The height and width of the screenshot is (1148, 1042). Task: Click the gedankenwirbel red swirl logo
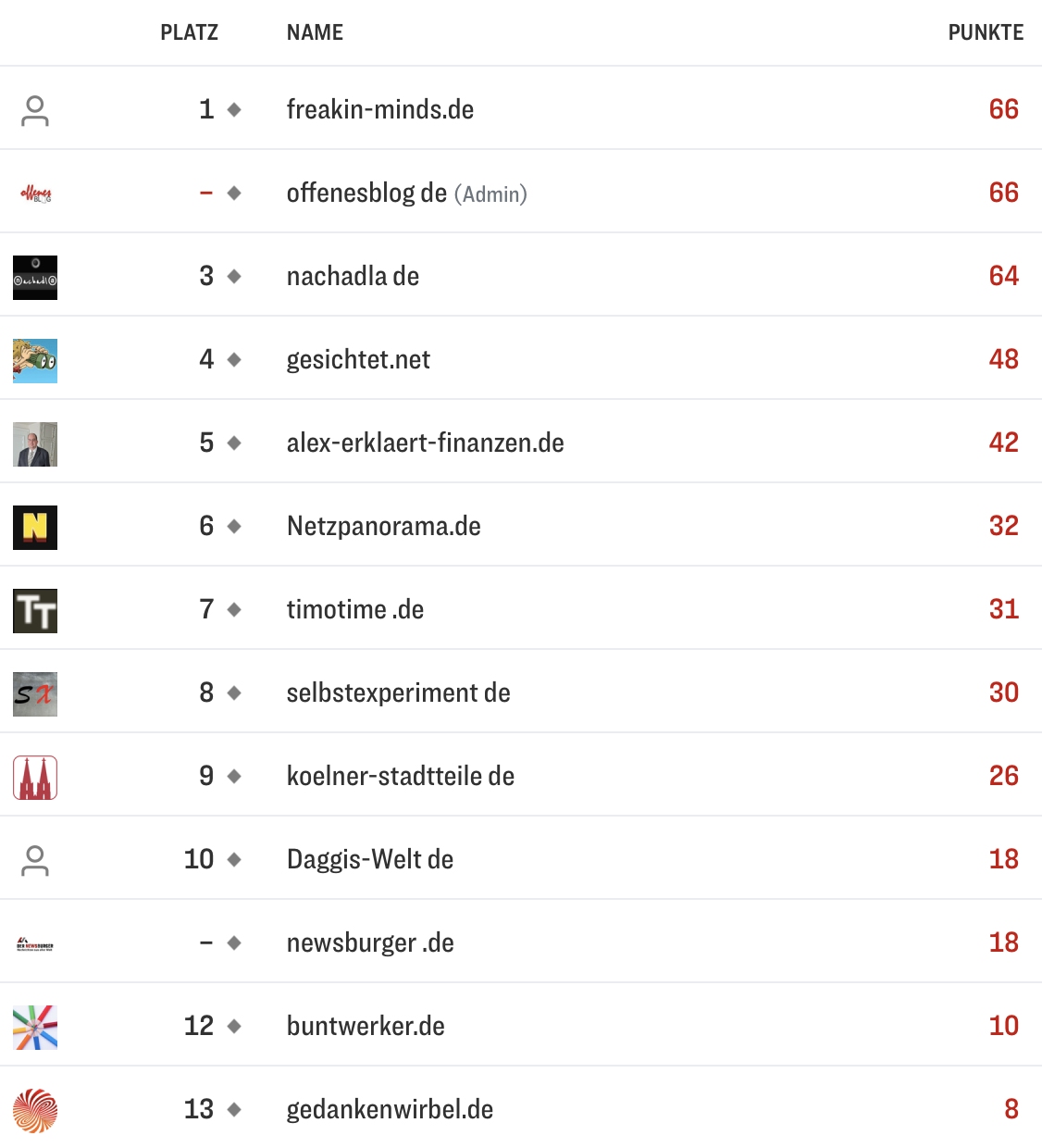[x=35, y=1111]
